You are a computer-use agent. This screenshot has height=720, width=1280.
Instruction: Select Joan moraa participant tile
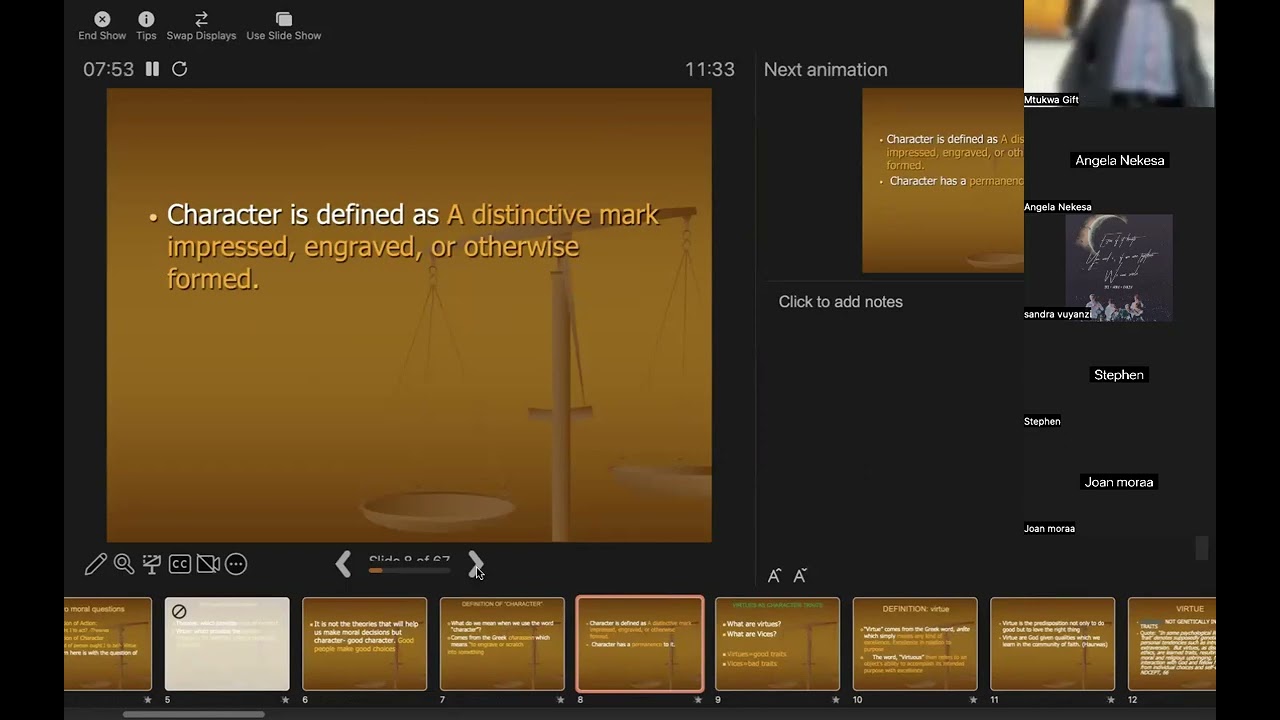tap(1119, 482)
